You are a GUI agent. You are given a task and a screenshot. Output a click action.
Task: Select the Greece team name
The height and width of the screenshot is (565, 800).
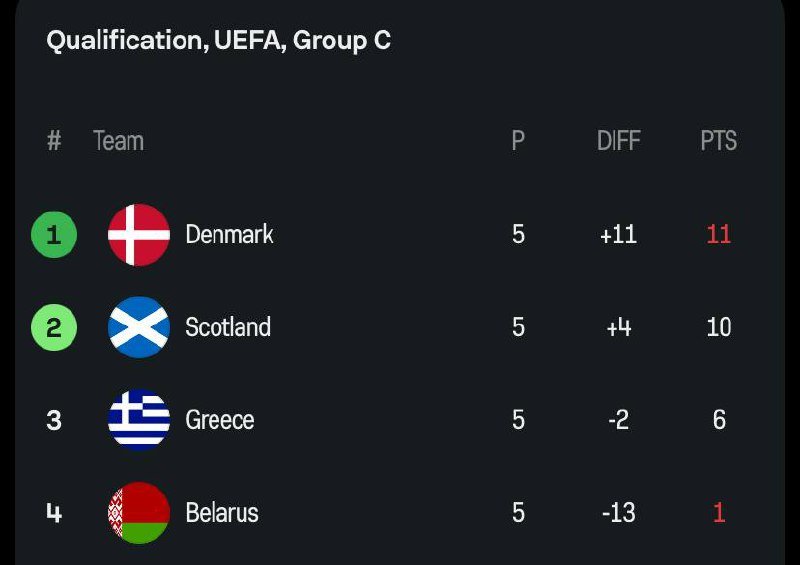tap(220, 420)
